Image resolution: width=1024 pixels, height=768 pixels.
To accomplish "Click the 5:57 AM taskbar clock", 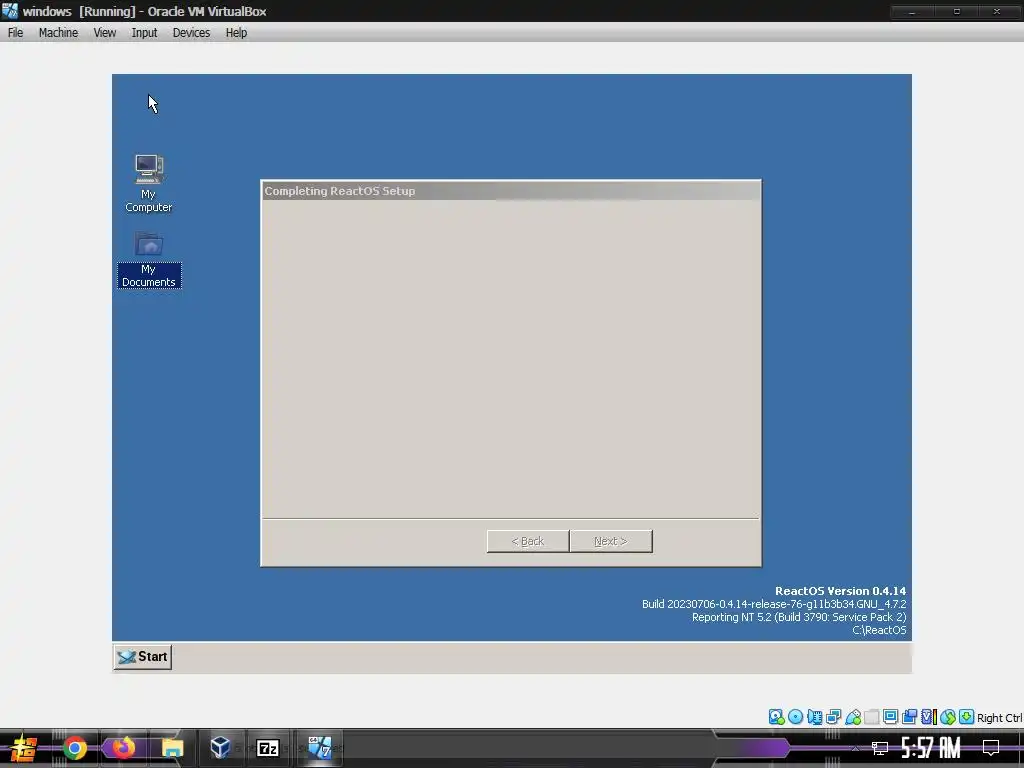I will pyautogui.click(x=931, y=748).
